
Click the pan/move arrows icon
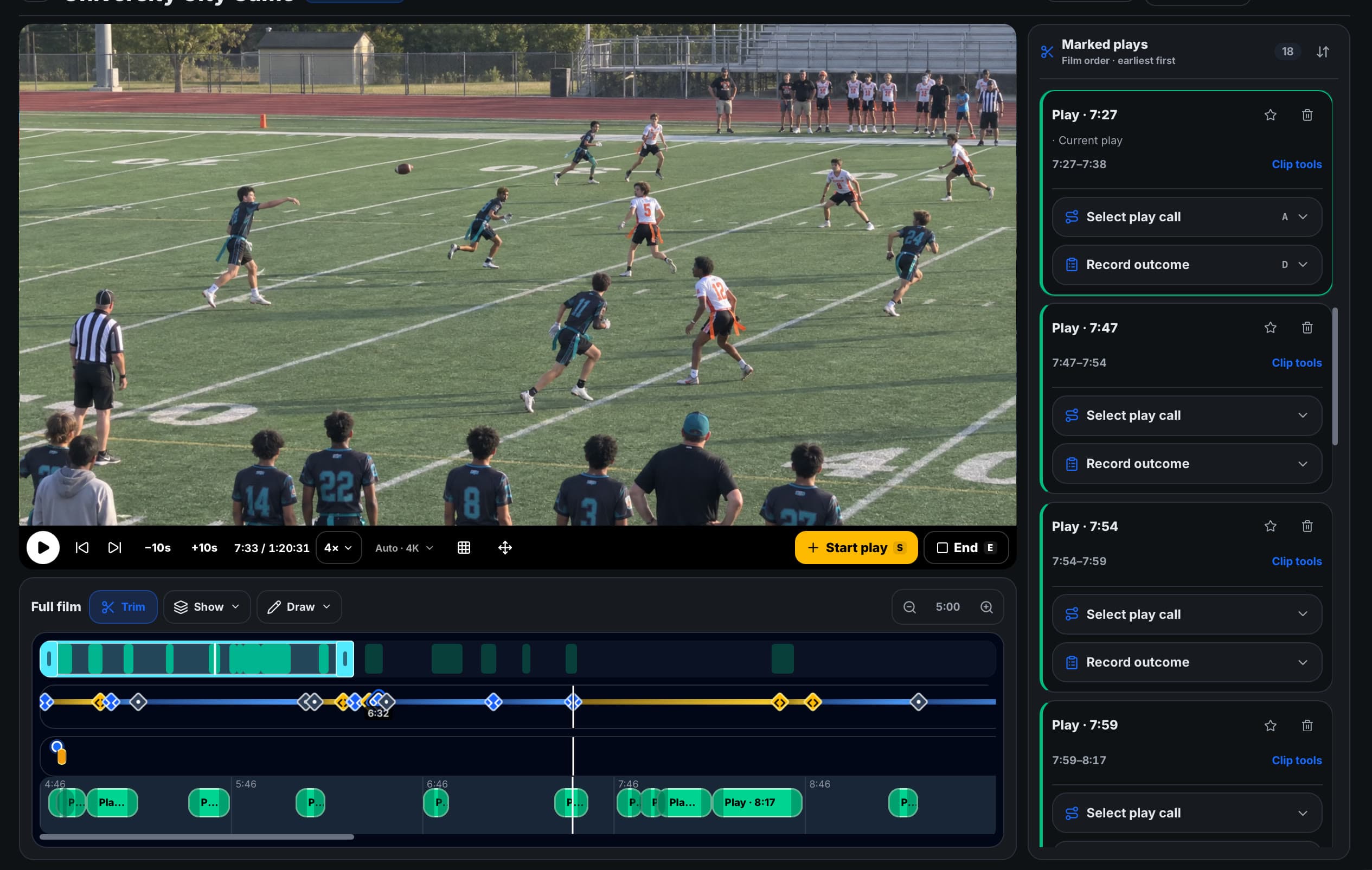point(505,547)
